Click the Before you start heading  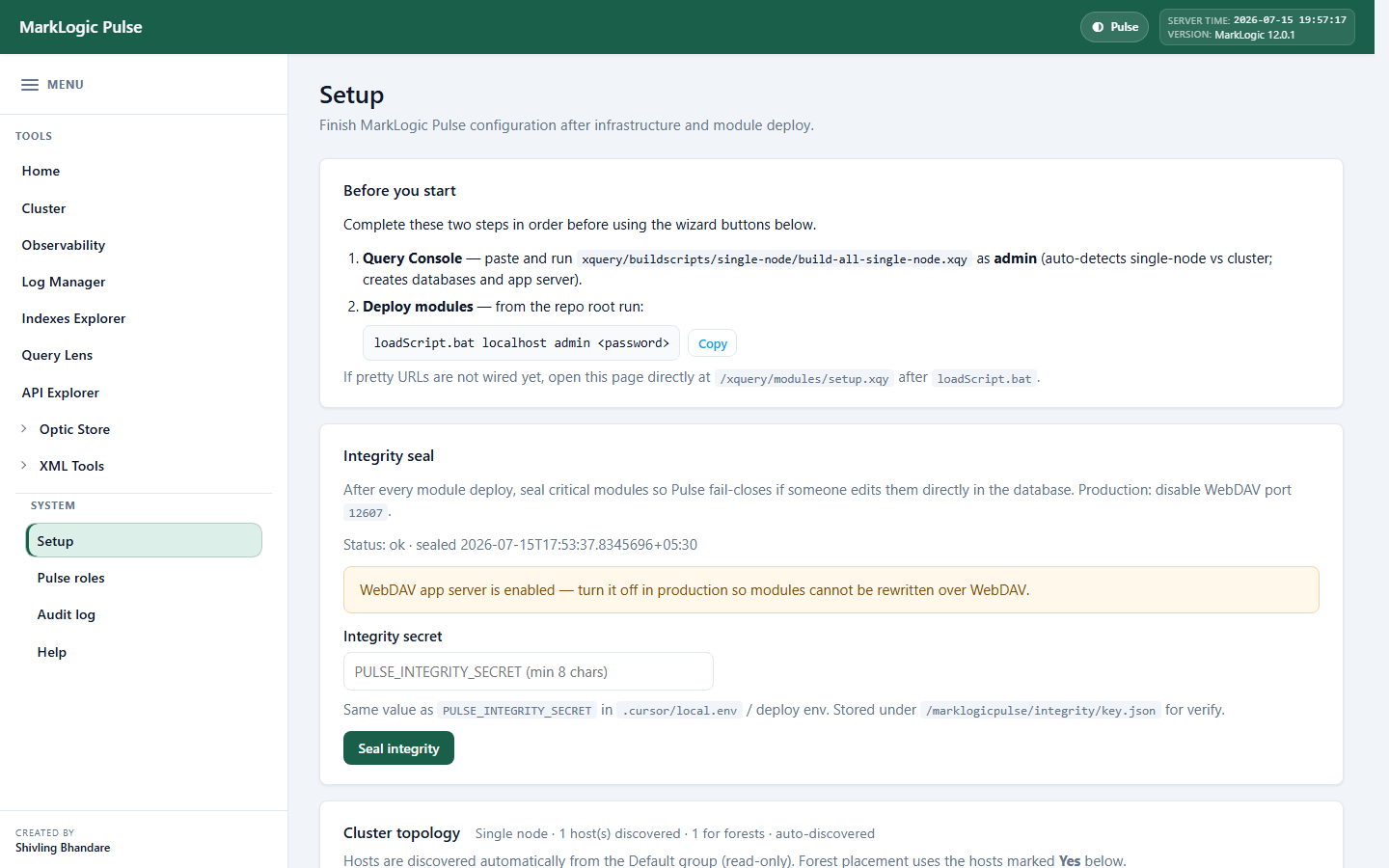399,191
